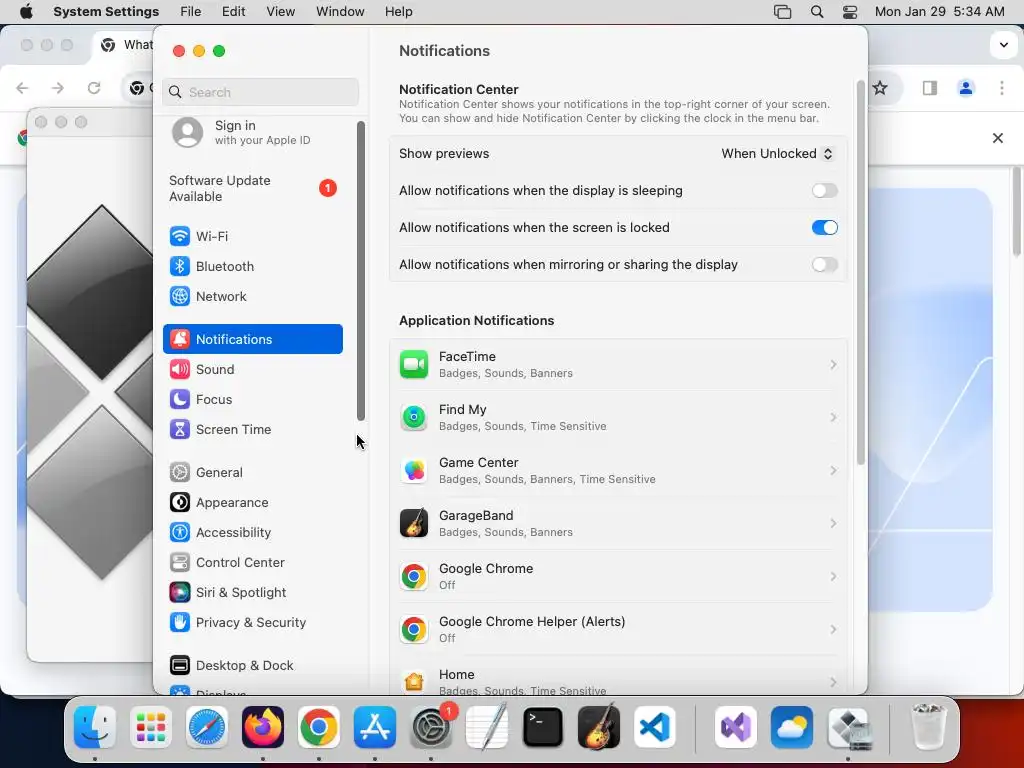The height and width of the screenshot is (768, 1024).
Task: Open Software Update Available item
Action: (x=253, y=189)
